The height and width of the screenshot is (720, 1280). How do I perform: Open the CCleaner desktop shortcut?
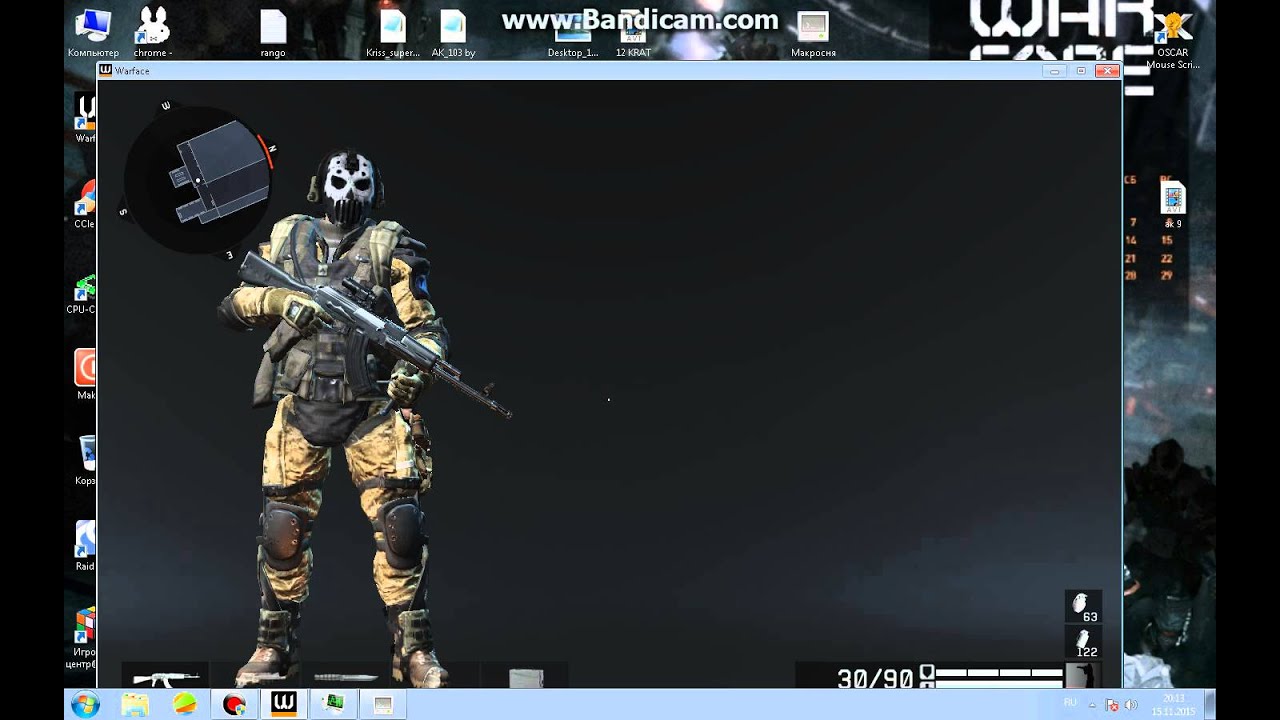[84, 205]
